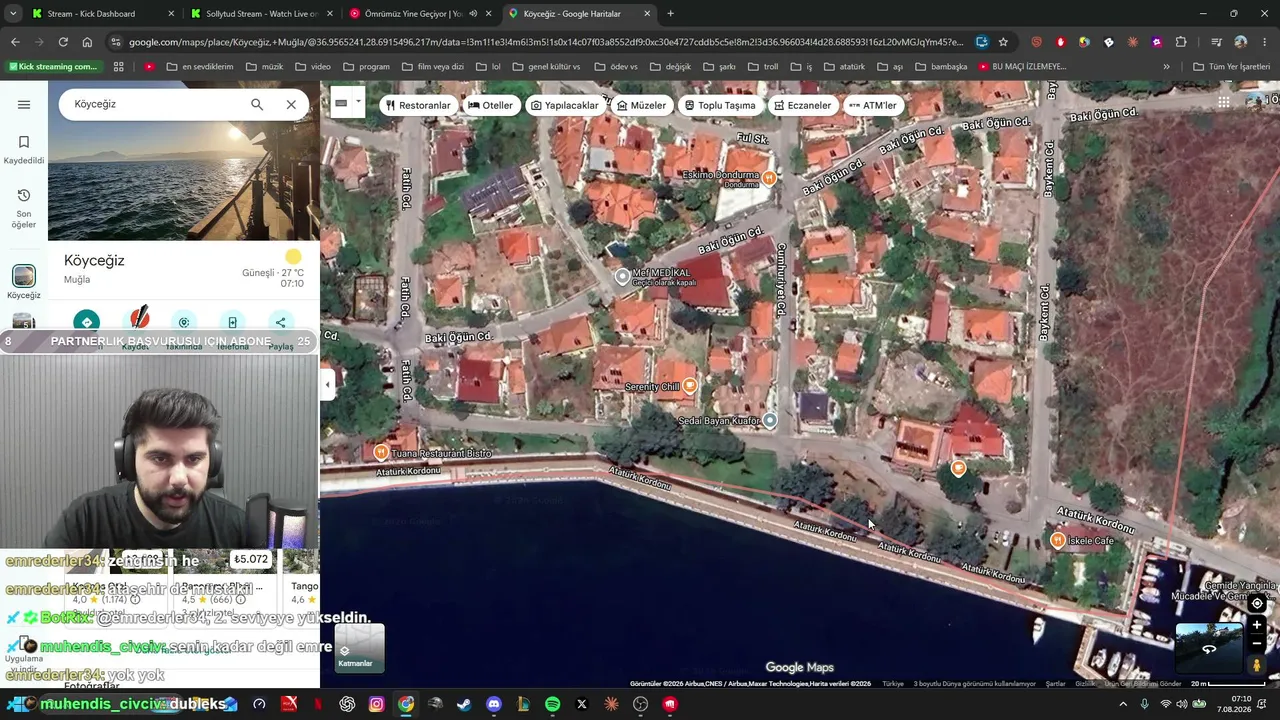Click the Köyceğiz directions icon
The image size is (1280, 720).
pyautogui.click(x=87, y=322)
